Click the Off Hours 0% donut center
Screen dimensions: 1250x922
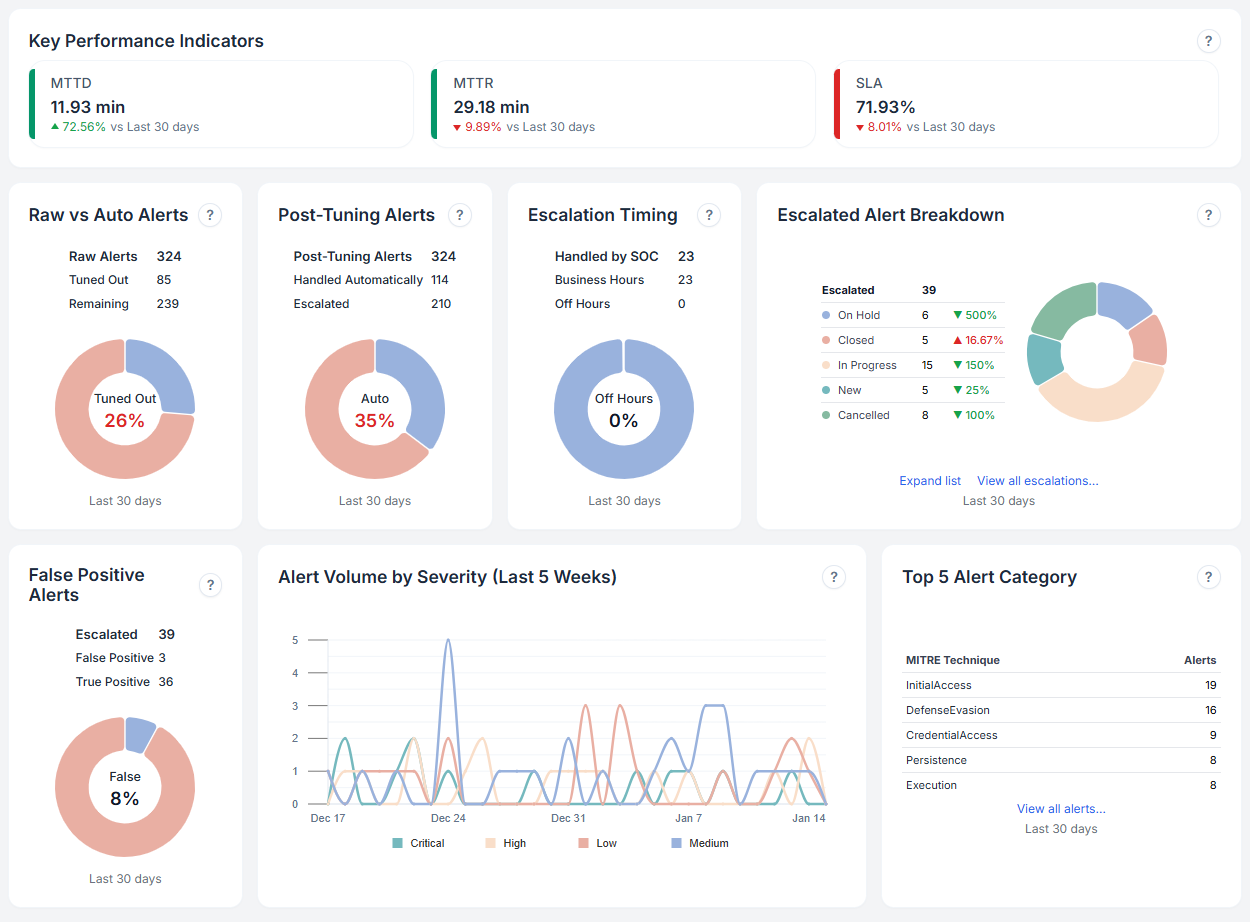coord(624,410)
